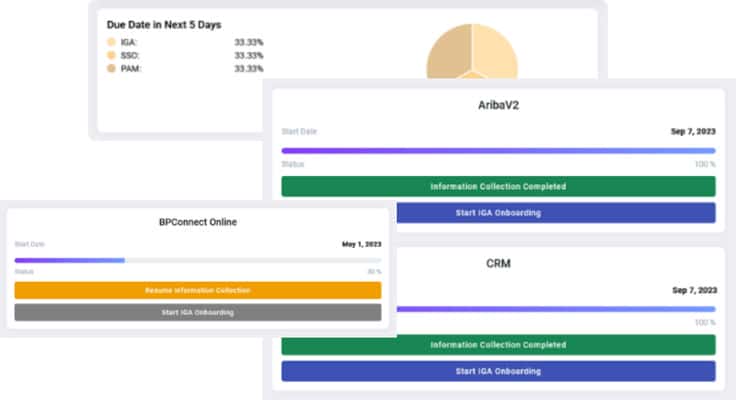Click the PAM legend color swatch
The image size is (736, 400).
tap(111, 69)
